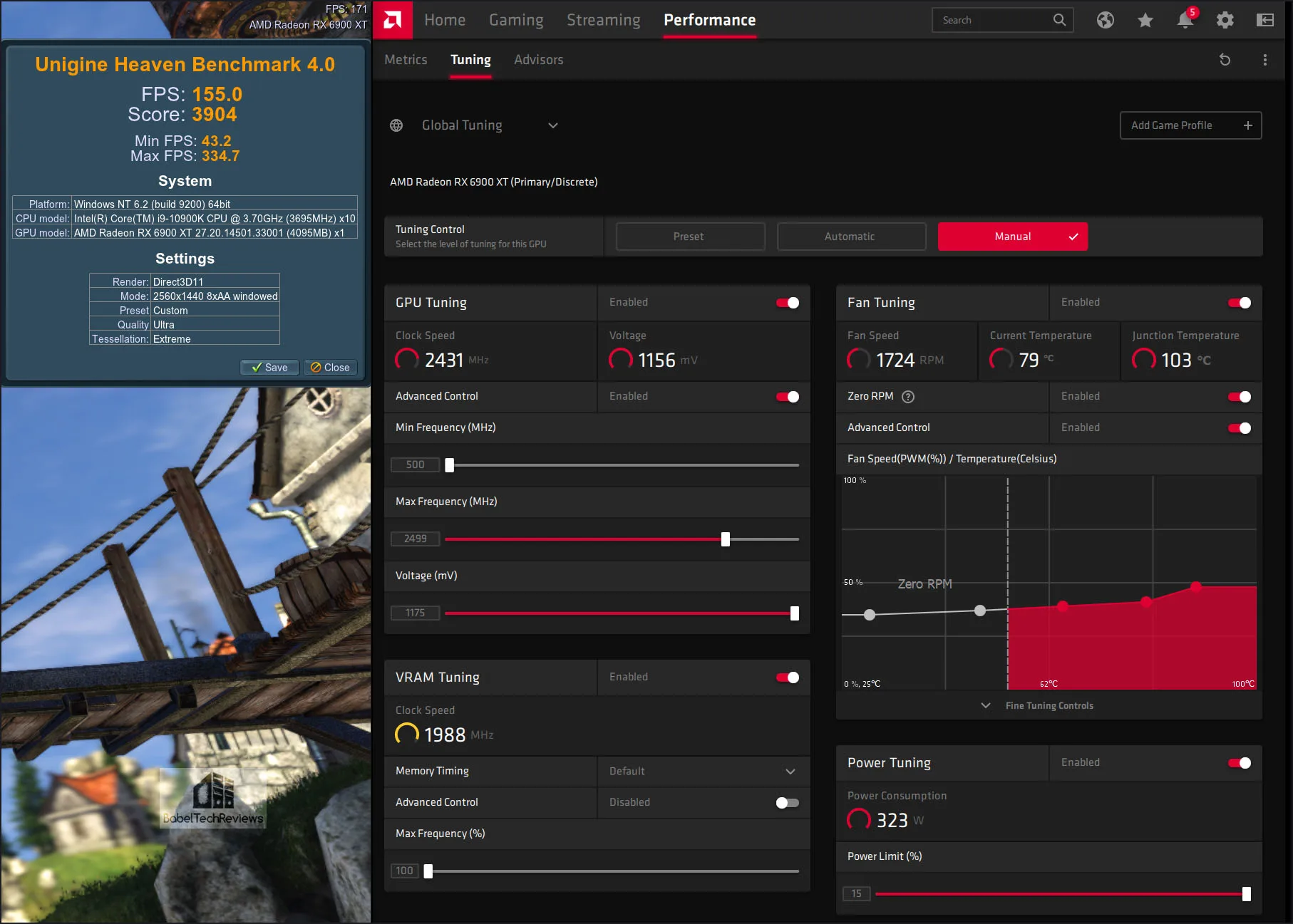Select the Tuning sub-tab
The width and height of the screenshot is (1293, 924).
(470, 60)
